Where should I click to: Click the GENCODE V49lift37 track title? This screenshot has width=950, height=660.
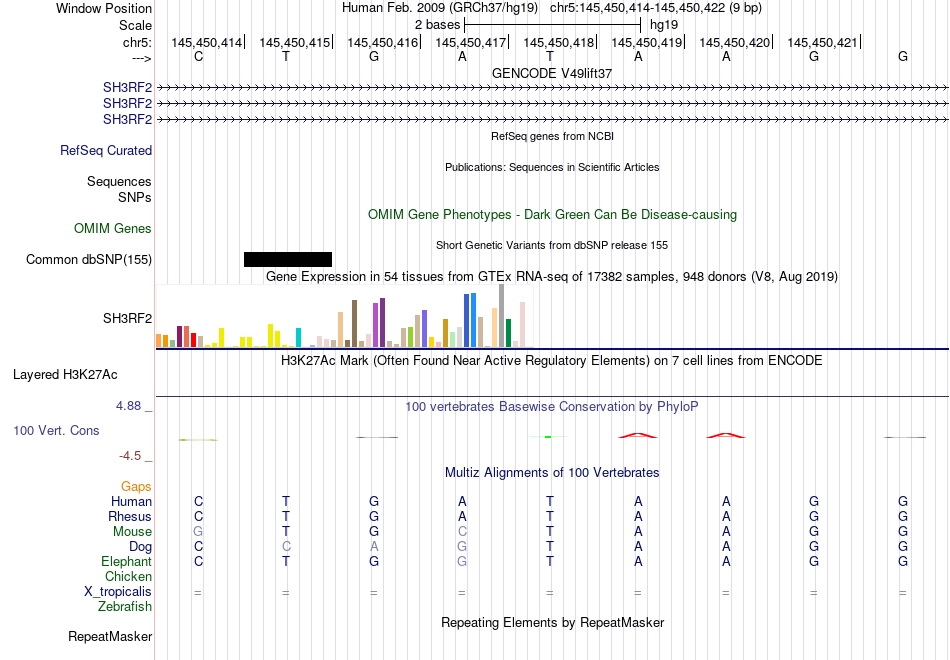pos(552,73)
